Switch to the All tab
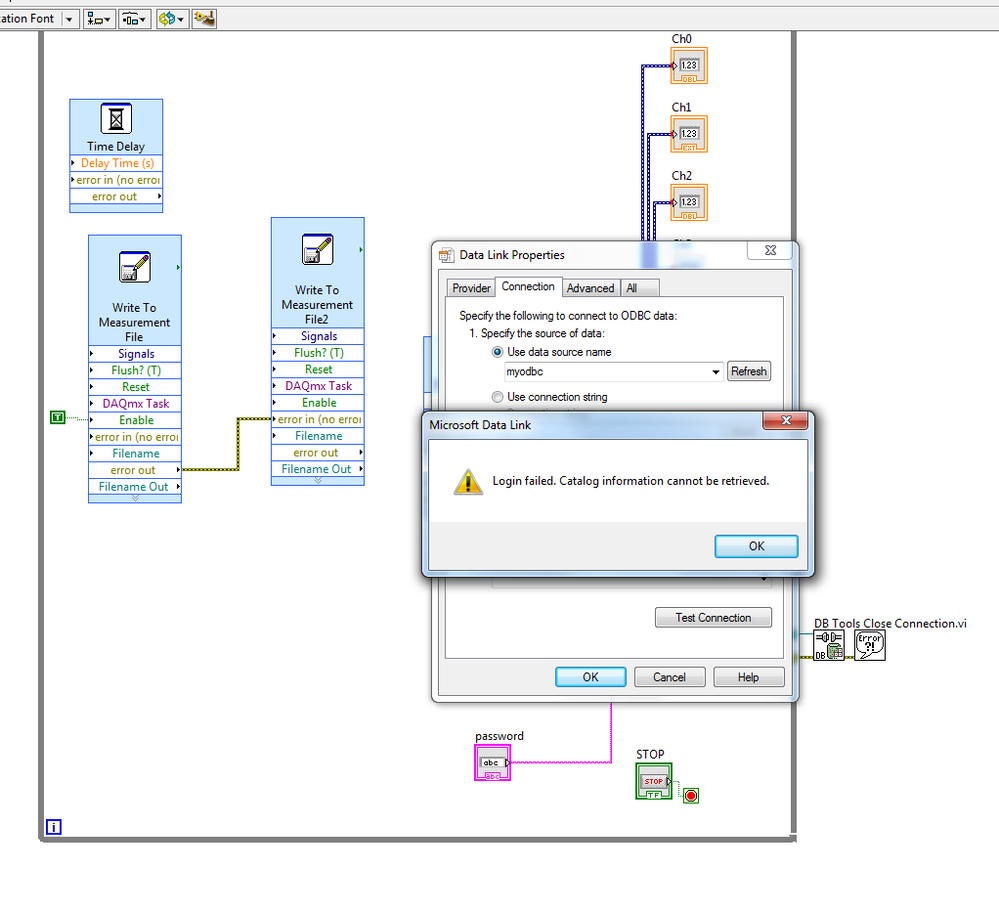Viewport: 999px width, 912px height. (639, 288)
